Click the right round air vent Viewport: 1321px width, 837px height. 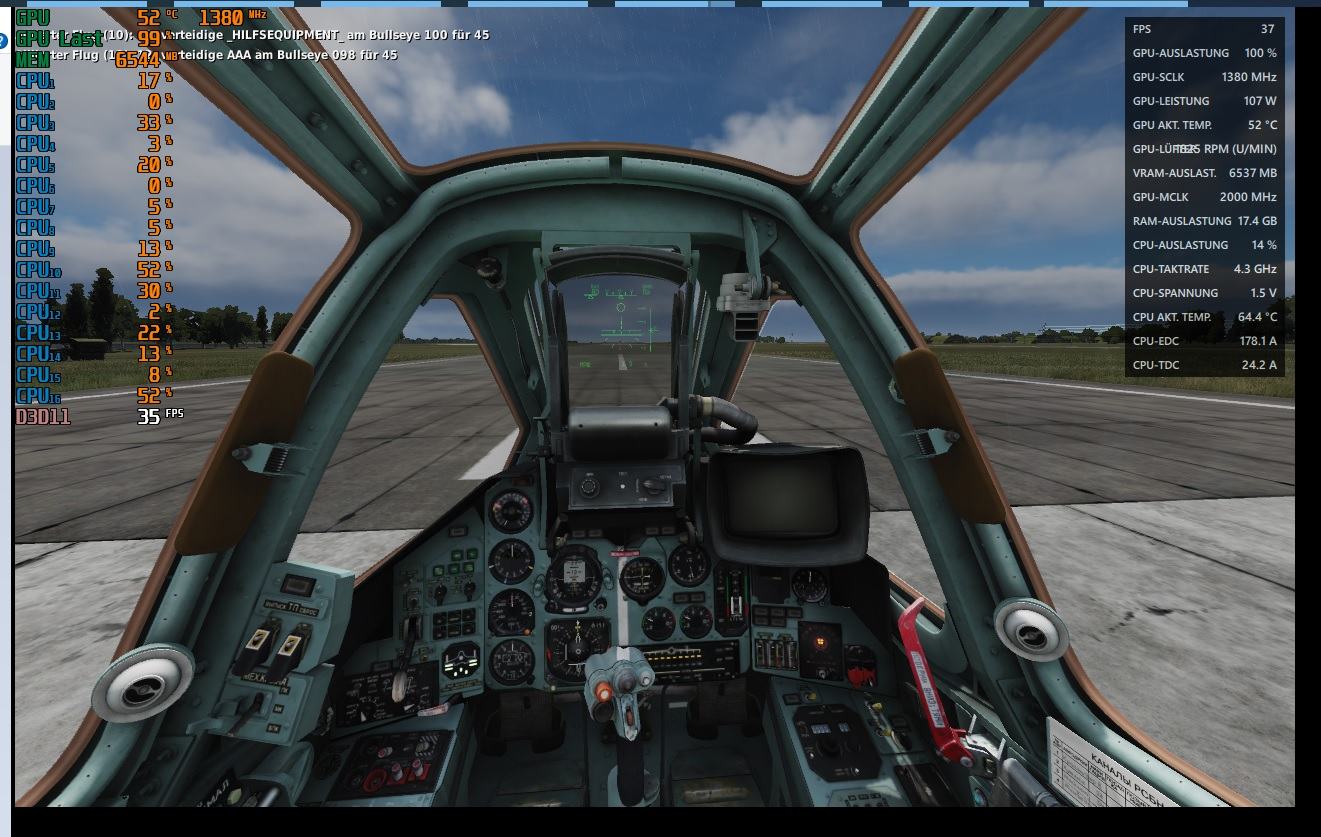click(x=1030, y=629)
